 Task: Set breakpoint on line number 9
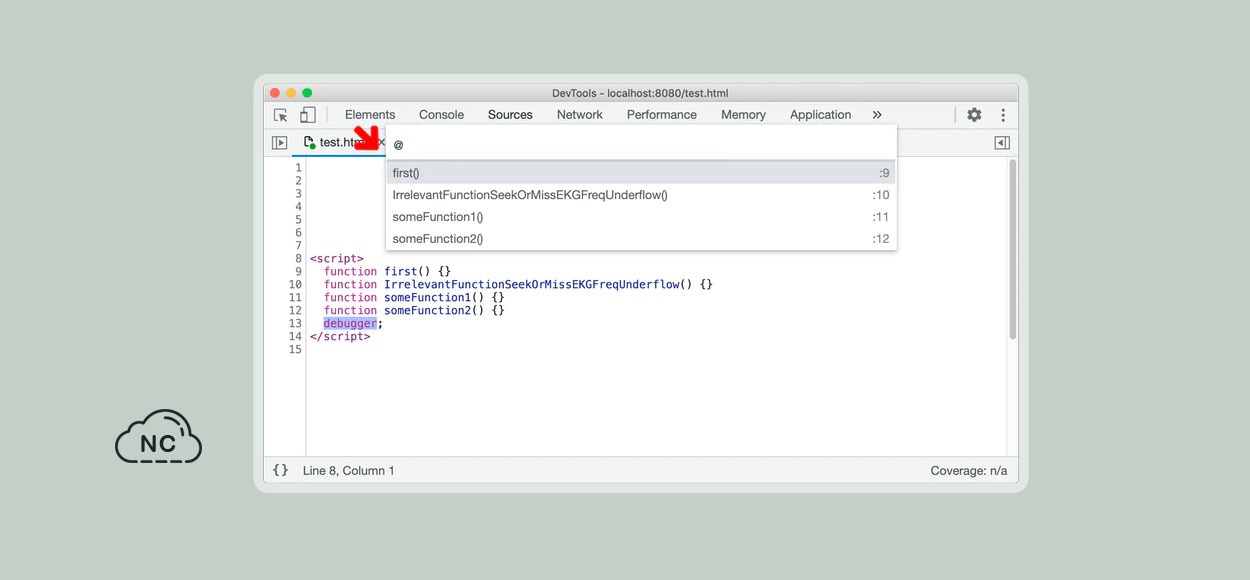[298, 272]
